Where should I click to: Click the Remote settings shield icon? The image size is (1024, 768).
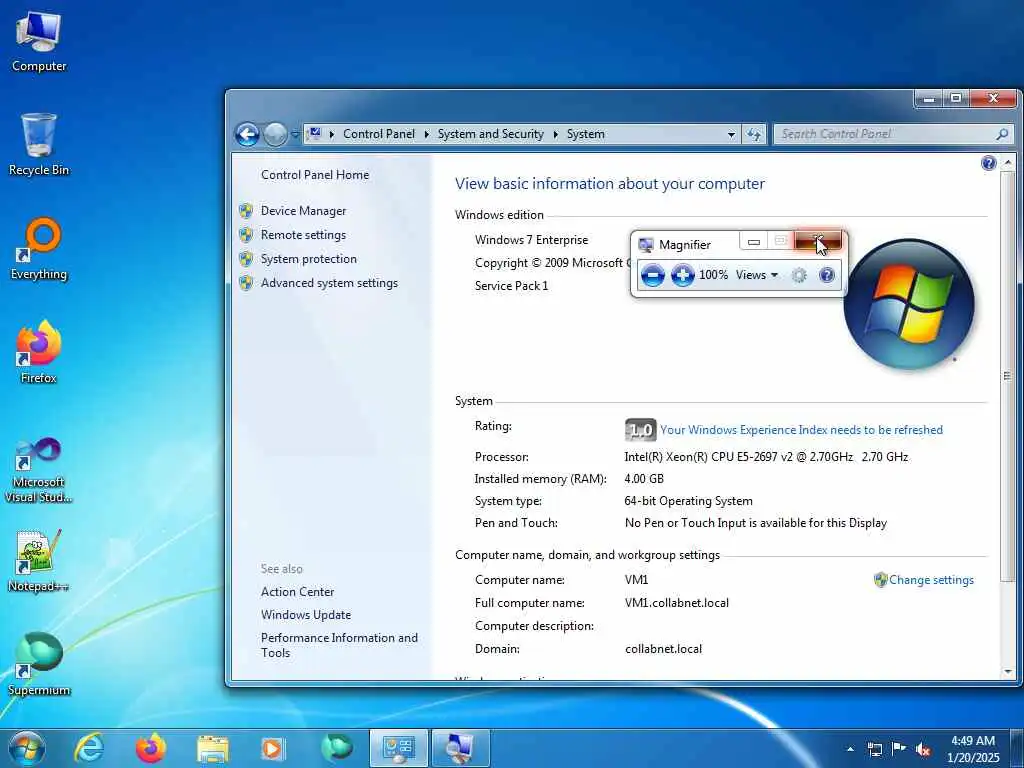click(246, 235)
